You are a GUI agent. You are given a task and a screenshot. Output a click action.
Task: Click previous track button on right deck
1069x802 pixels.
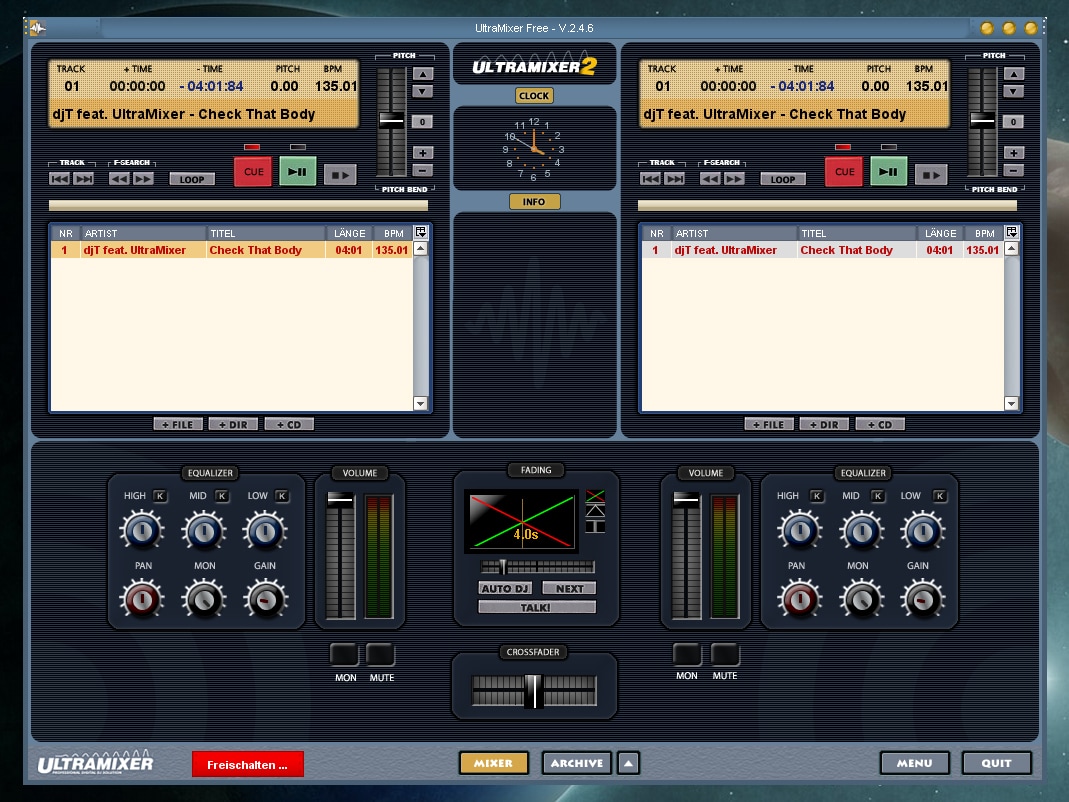coord(650,179)
